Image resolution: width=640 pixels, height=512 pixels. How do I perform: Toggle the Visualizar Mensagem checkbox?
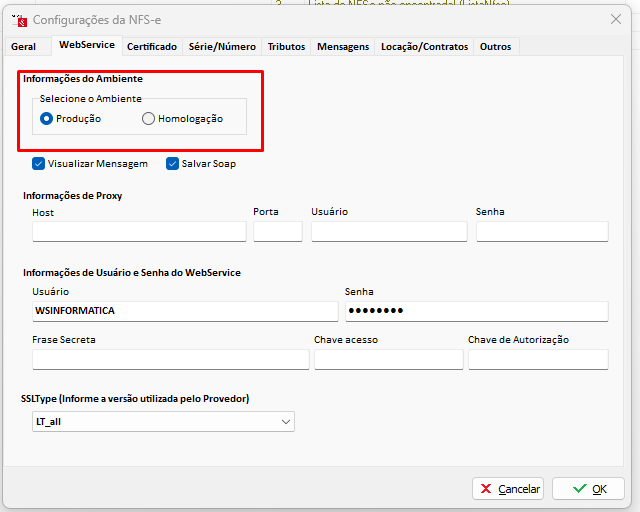click(x=39, y=163)
